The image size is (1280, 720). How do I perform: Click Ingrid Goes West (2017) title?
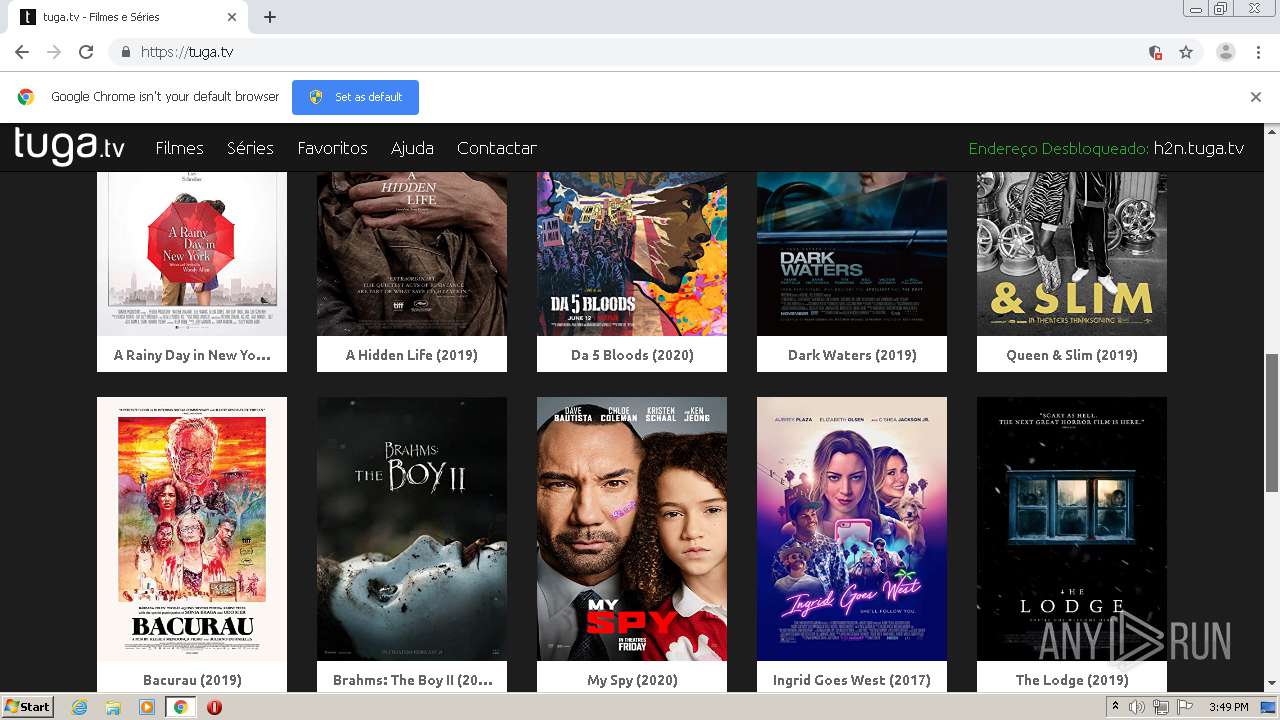tap(852, 680)
